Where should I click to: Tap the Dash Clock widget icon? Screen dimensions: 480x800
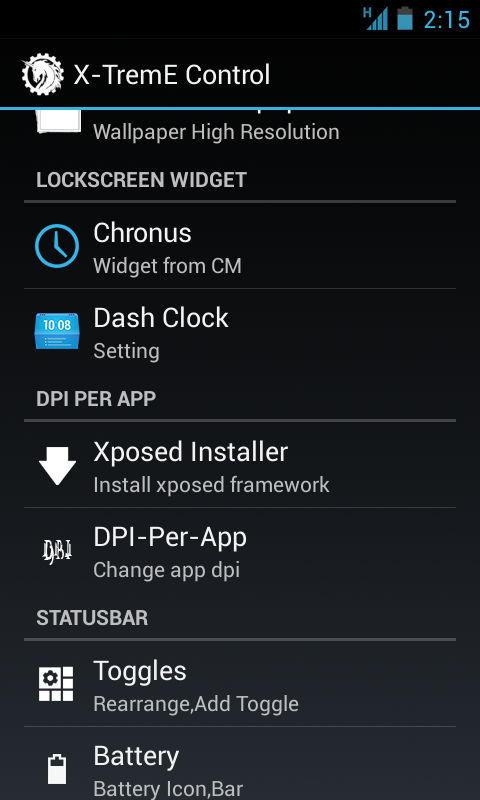point(57,331)
